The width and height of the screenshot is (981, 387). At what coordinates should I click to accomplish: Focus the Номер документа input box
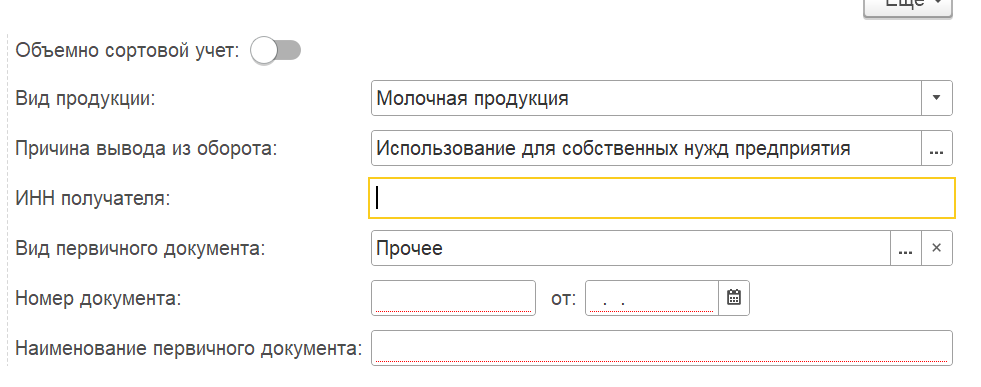tap(454, 298)
